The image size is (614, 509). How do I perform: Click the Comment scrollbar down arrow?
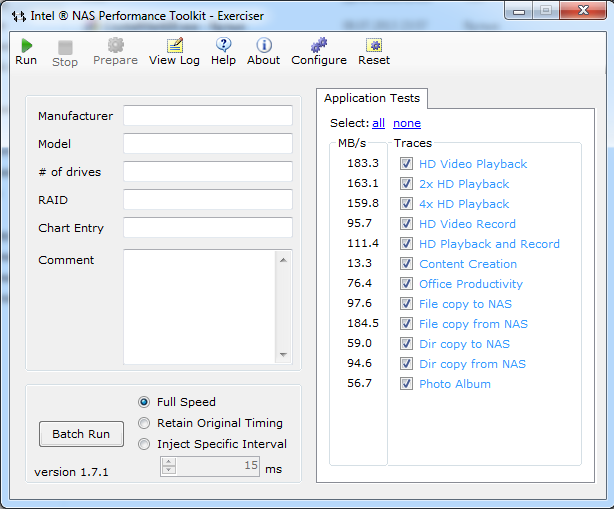tap(284, 354)
